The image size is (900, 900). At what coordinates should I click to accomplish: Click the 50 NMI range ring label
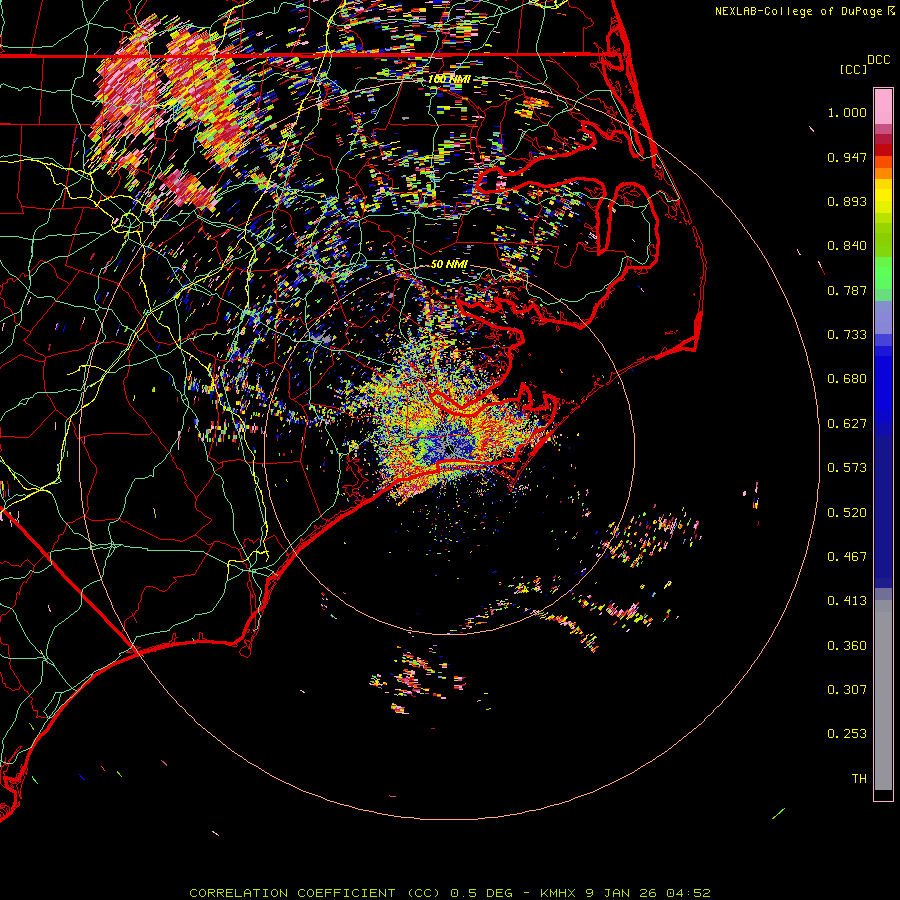[x=449, y=264]
